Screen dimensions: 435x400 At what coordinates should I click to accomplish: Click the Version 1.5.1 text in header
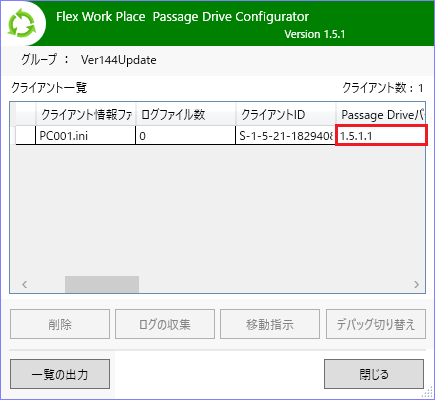click(x=315, y=34)
